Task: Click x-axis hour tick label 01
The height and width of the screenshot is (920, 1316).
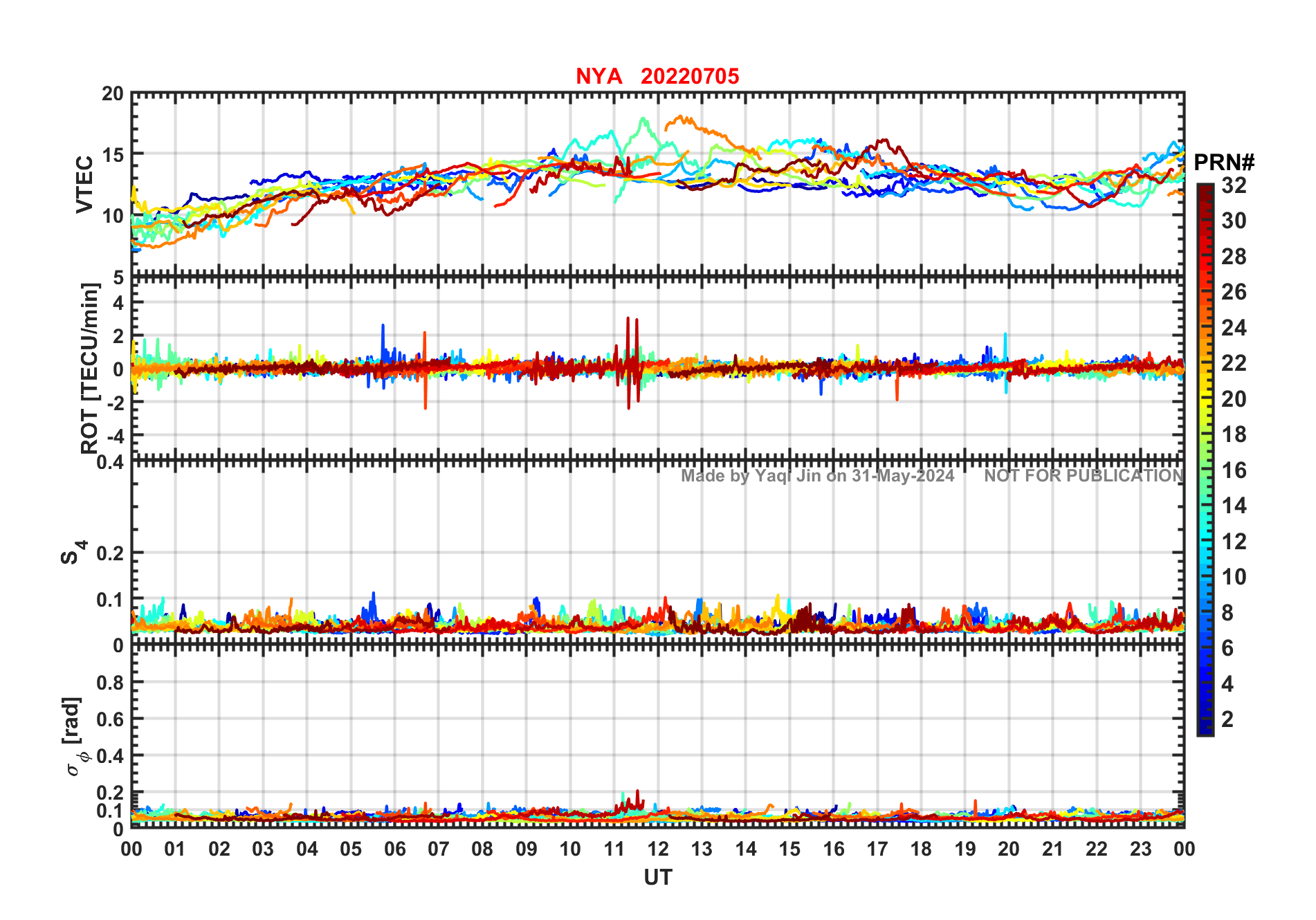Action: [x=175, y=849]
